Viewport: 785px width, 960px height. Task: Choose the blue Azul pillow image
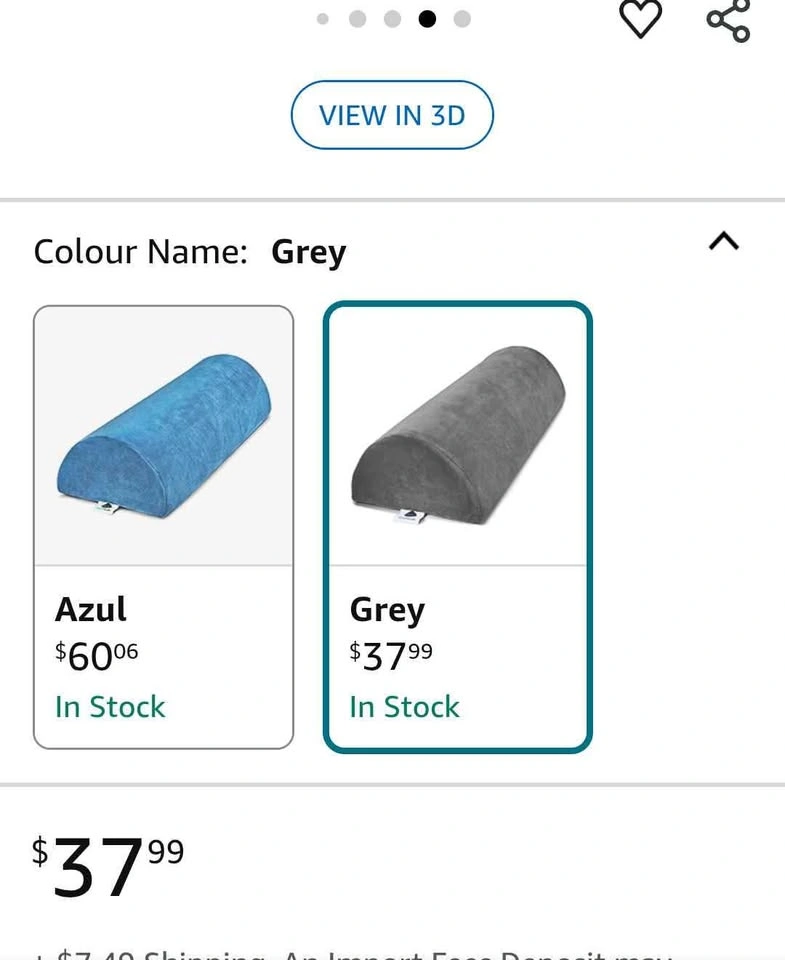[164, 436]
